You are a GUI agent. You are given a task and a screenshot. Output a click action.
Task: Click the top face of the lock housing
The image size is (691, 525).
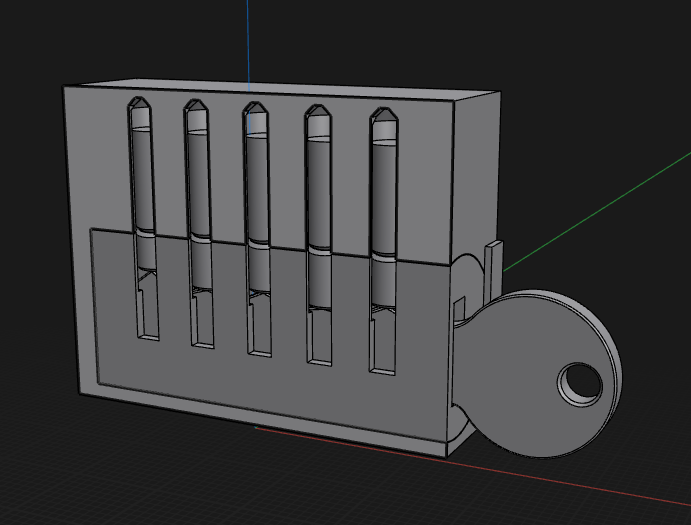[x=282, y=89]
